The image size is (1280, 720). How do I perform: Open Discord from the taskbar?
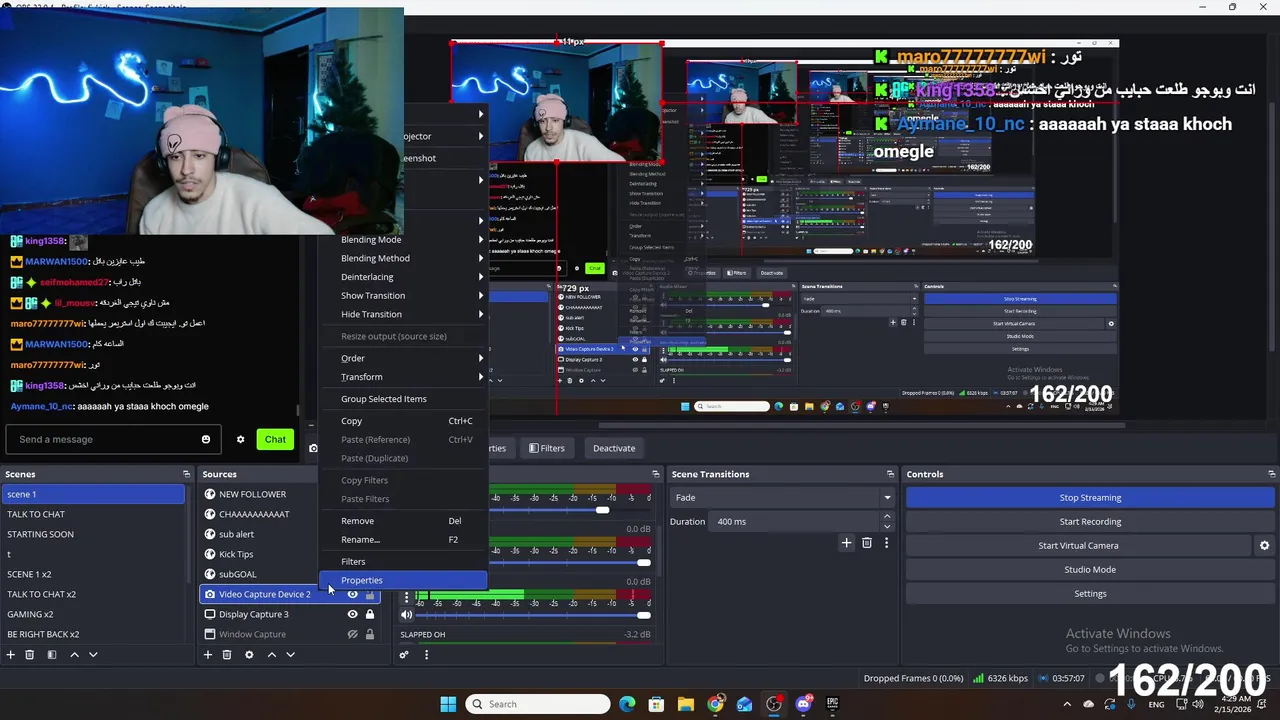[x=803, y=704]
